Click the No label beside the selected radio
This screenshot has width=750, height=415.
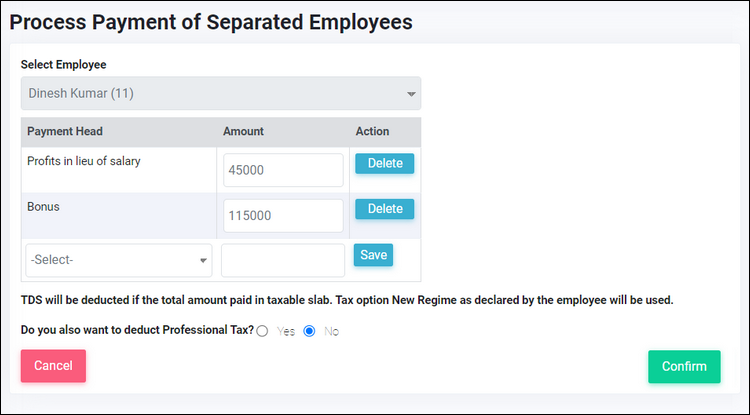click(331, 331)
